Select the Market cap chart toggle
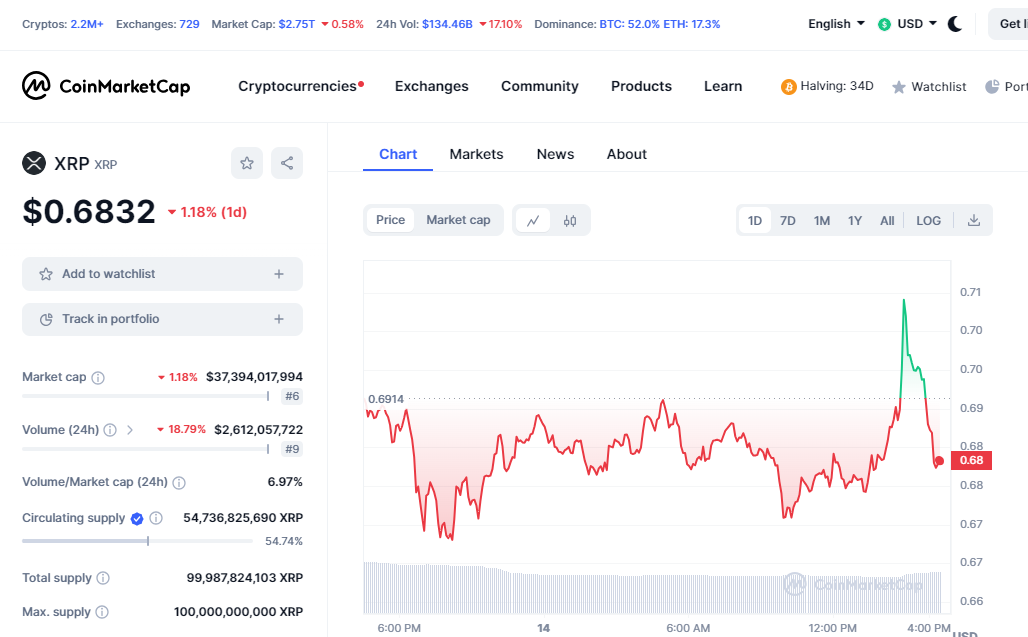 tap(458, 220)
